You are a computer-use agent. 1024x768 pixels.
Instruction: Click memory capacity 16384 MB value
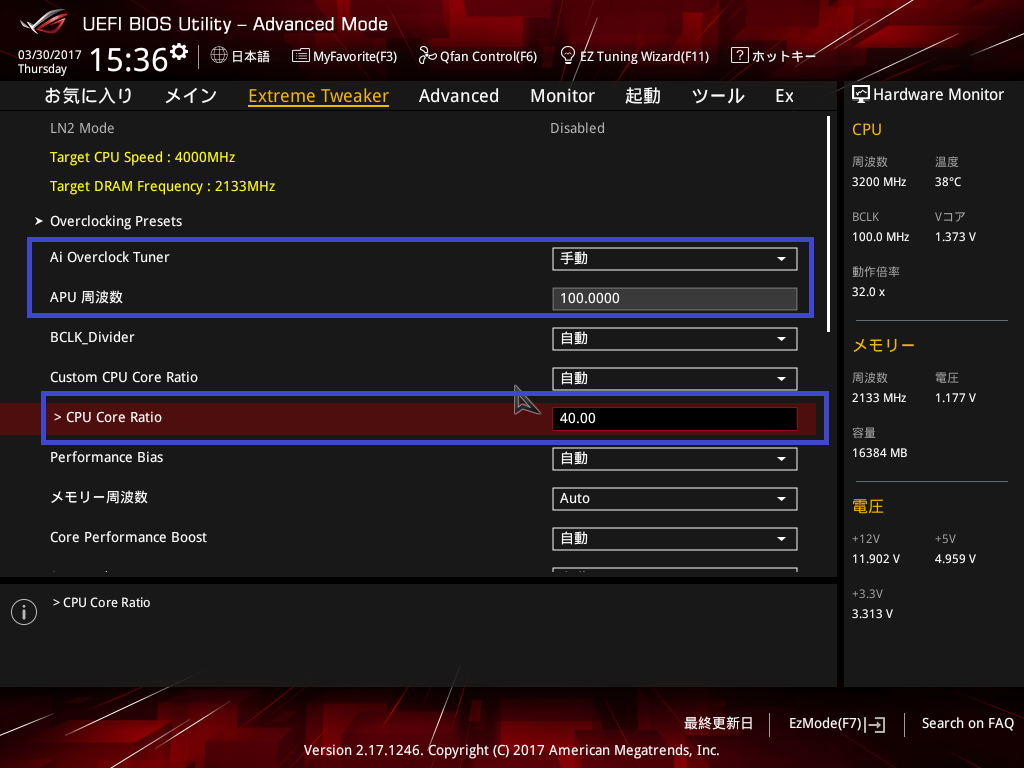879,453
